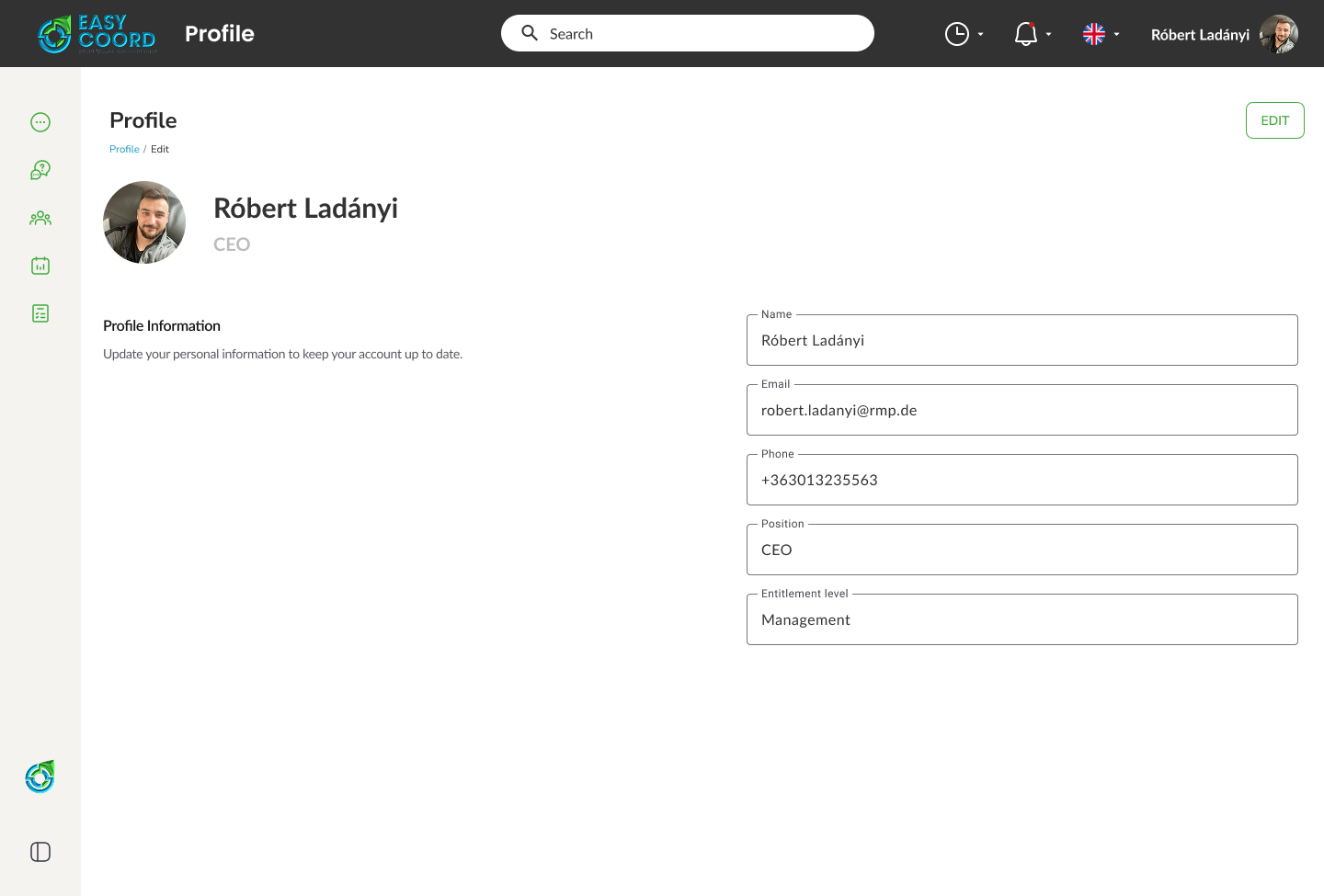
Task: Open the chat bubble icon in sidebar
Action: (x=40, y=122)
